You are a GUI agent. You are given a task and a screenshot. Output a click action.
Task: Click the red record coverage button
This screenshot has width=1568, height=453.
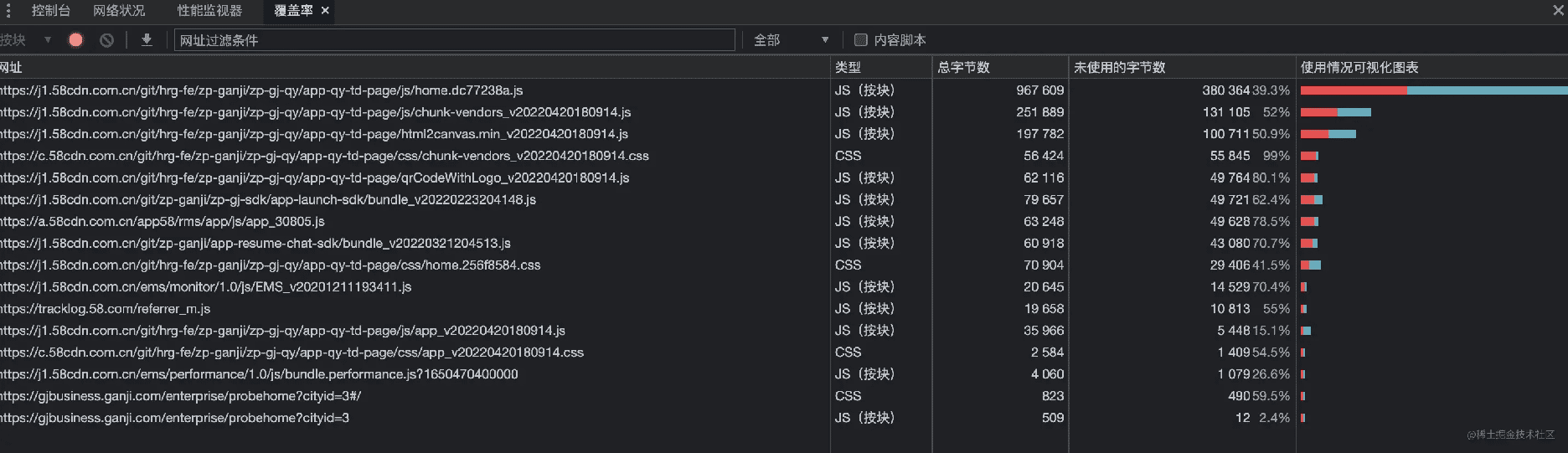pyautogui.click(x=75, y=40)
